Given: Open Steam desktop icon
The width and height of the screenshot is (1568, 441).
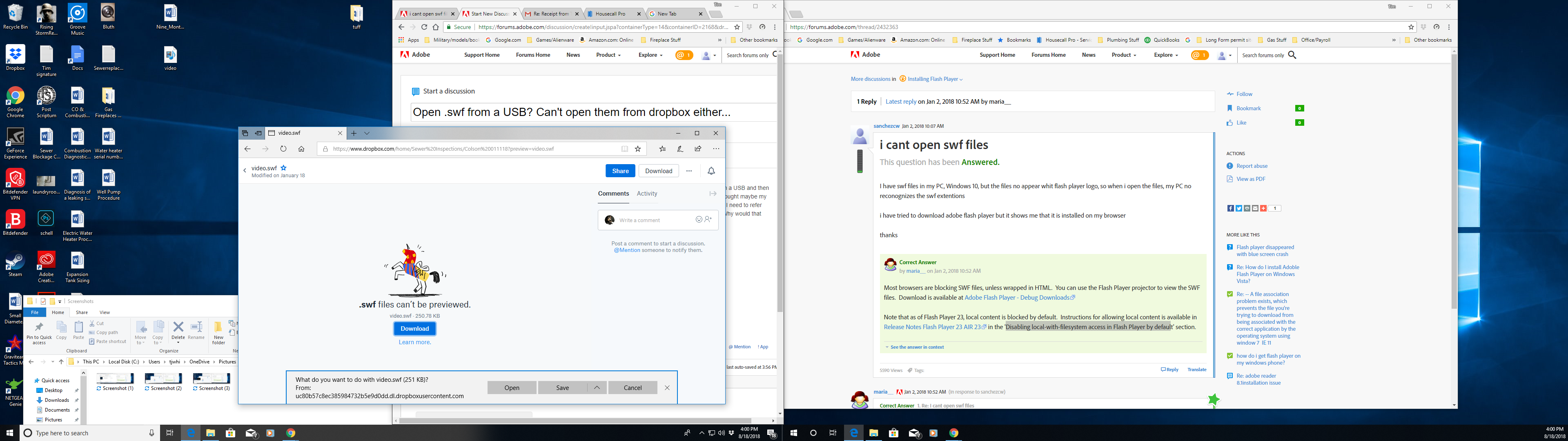Looking at the screenshot, I should pos(15,265).
